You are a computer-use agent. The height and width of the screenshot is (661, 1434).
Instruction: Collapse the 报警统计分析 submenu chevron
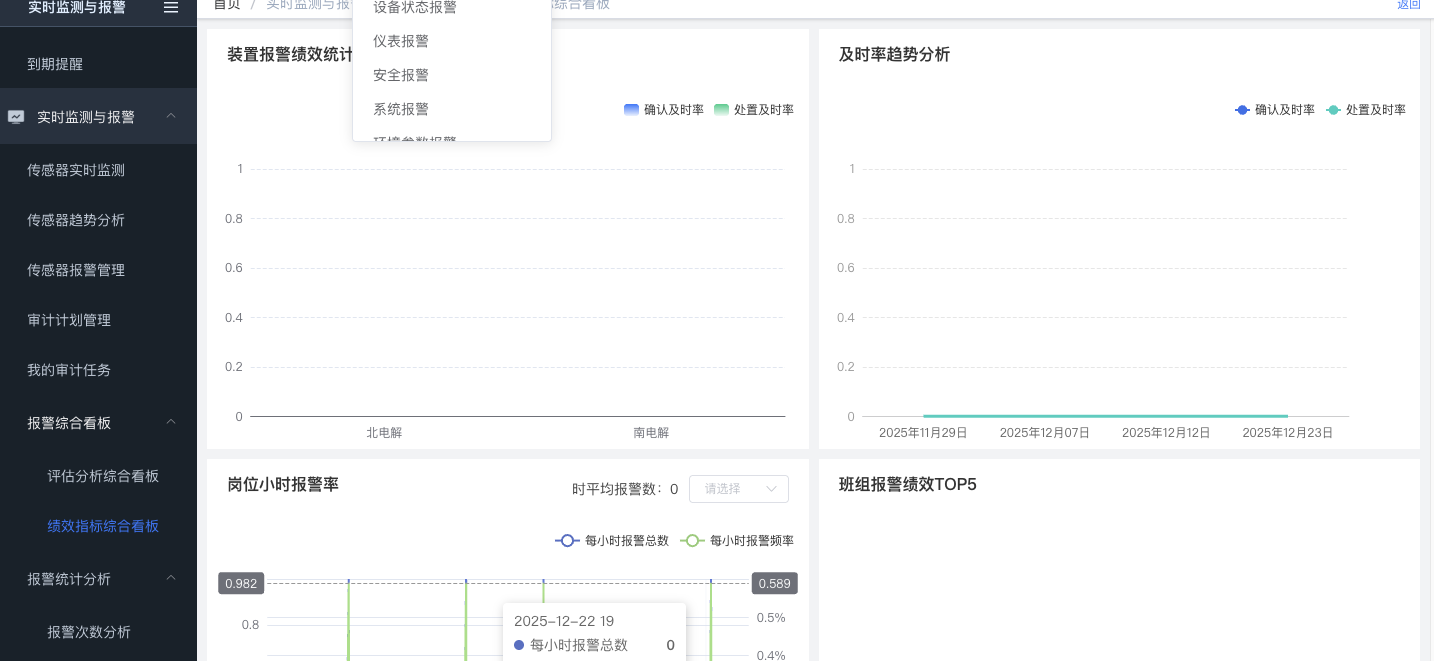click(x=171, y=578)
